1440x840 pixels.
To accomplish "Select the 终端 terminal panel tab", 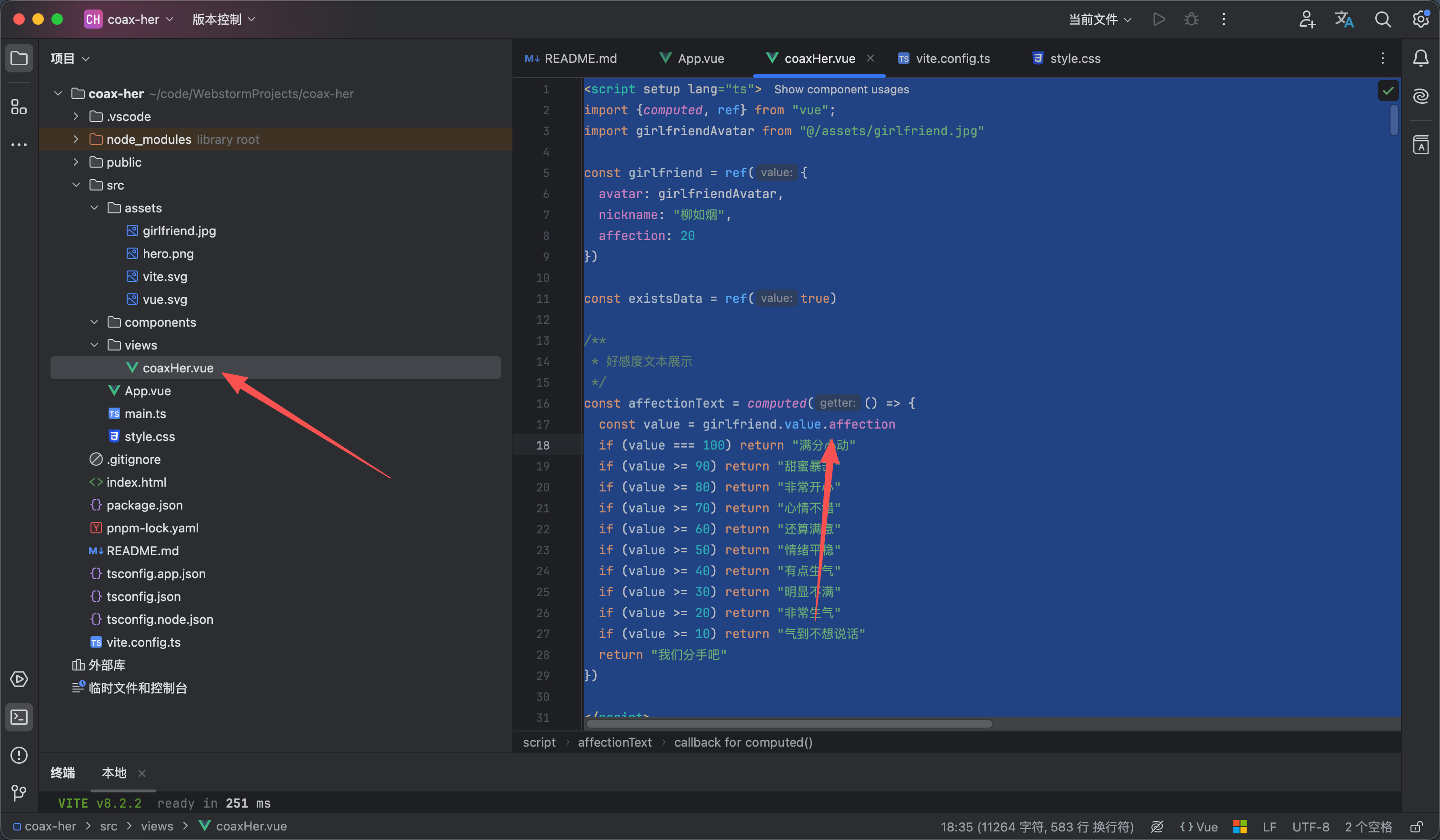I will tap(62, 773).
